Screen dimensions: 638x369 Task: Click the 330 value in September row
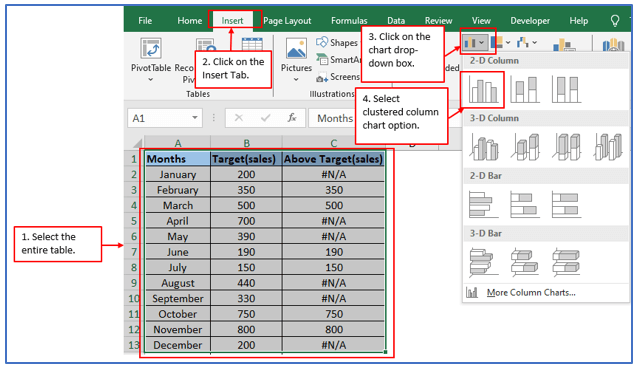(246, 298)
